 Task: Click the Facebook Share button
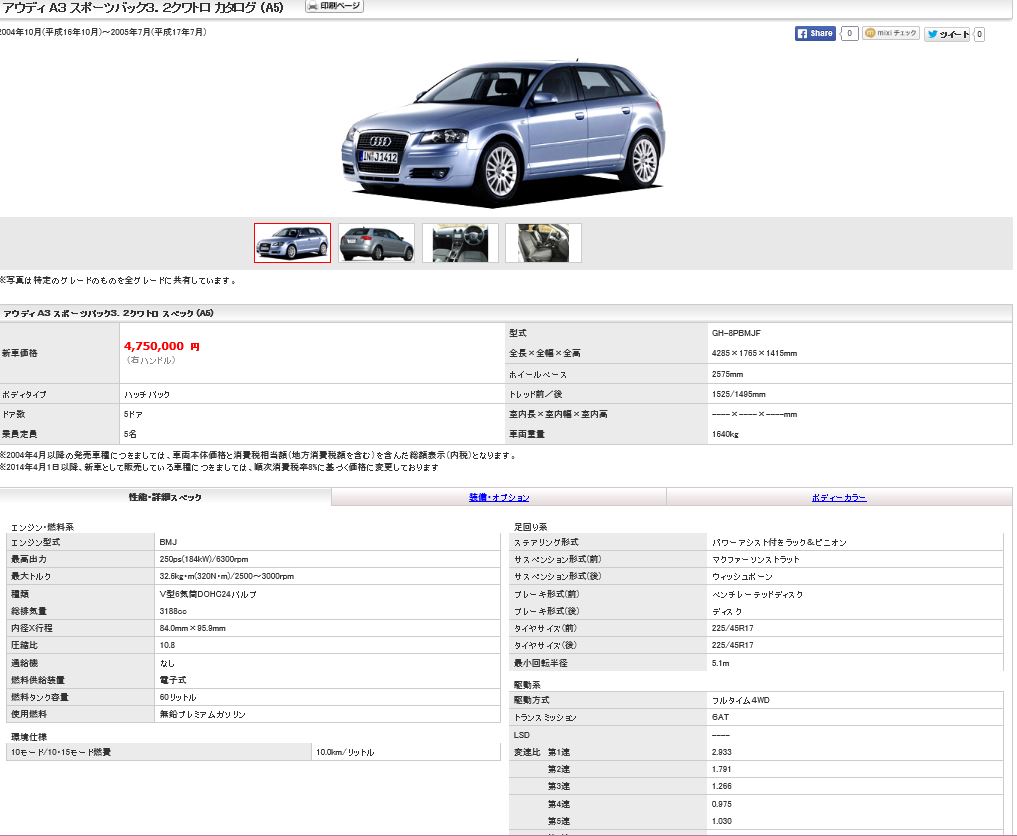coord(815,33)
